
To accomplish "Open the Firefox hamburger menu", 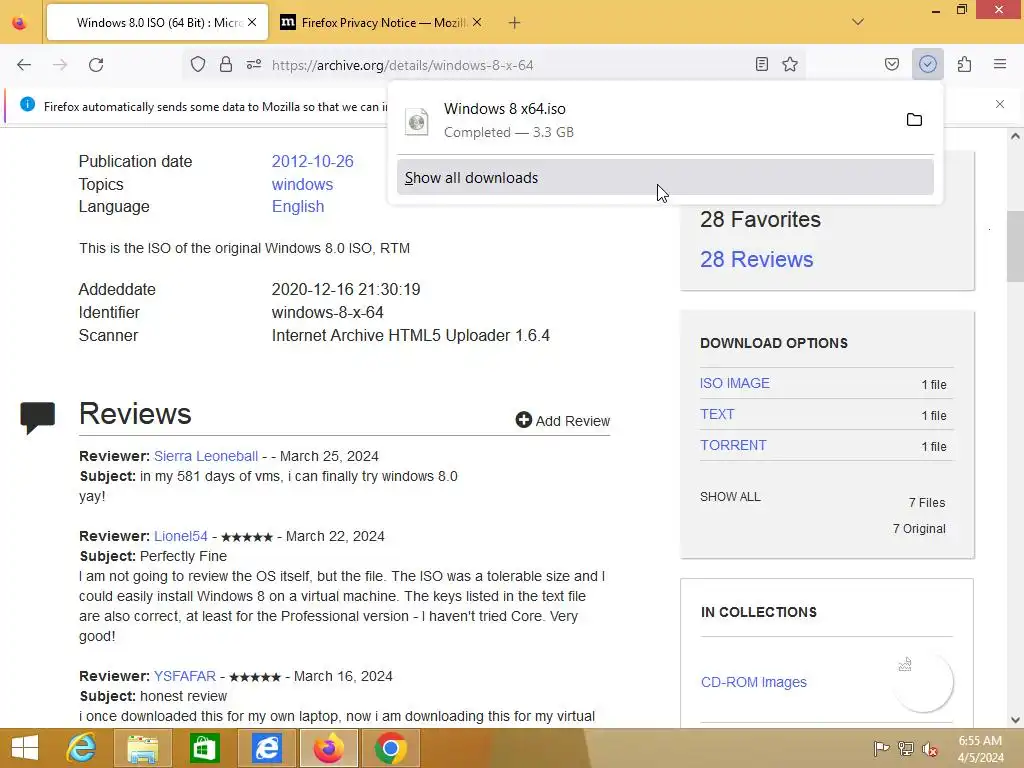I will [x=1000, y=64].
